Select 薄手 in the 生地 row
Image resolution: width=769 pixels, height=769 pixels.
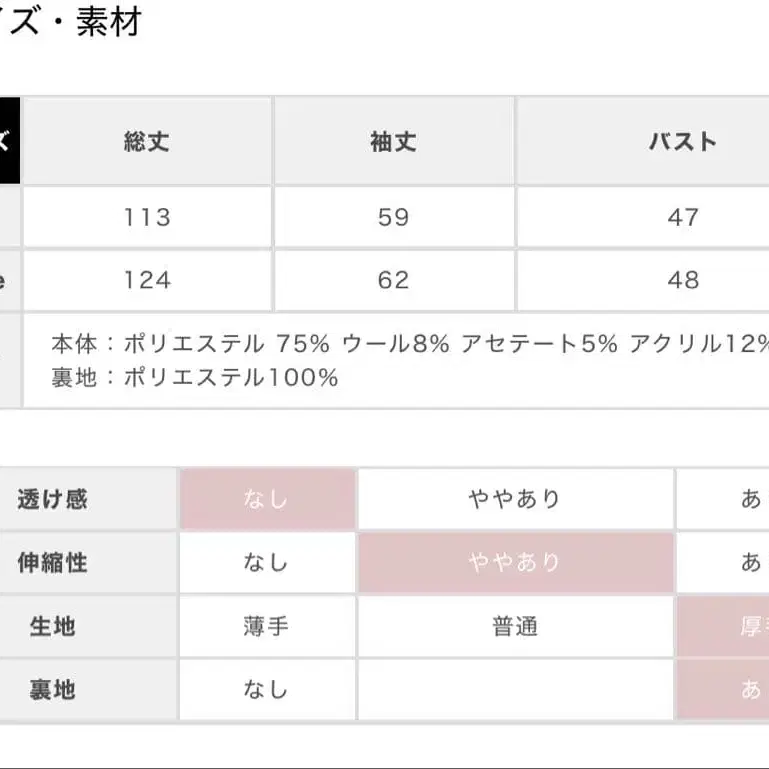pyautogui.click(x=266, y=626)
